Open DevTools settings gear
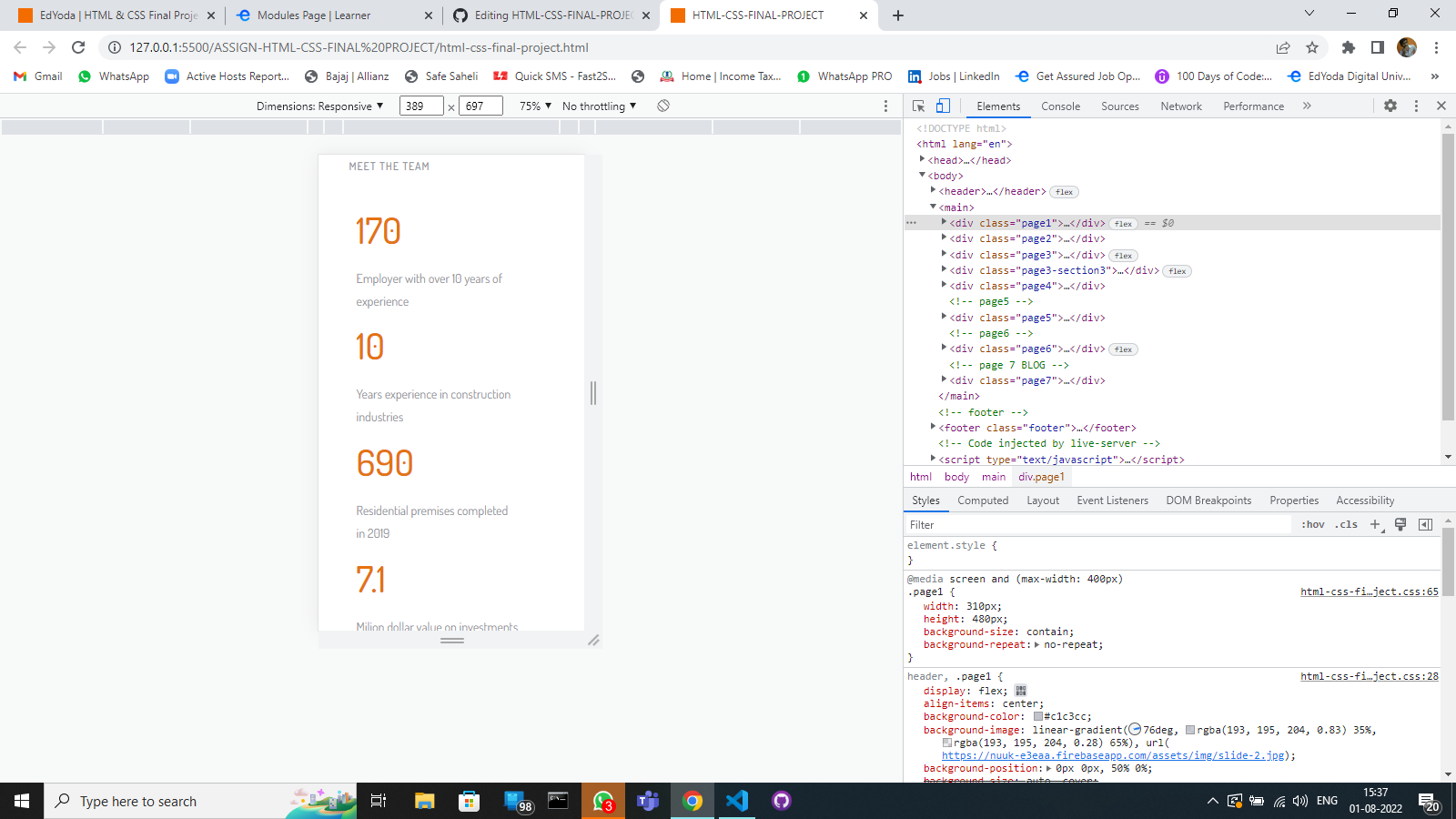The width and height of the screenshot is (1456, 819). pyautogui.click(x=1390, y=106)
